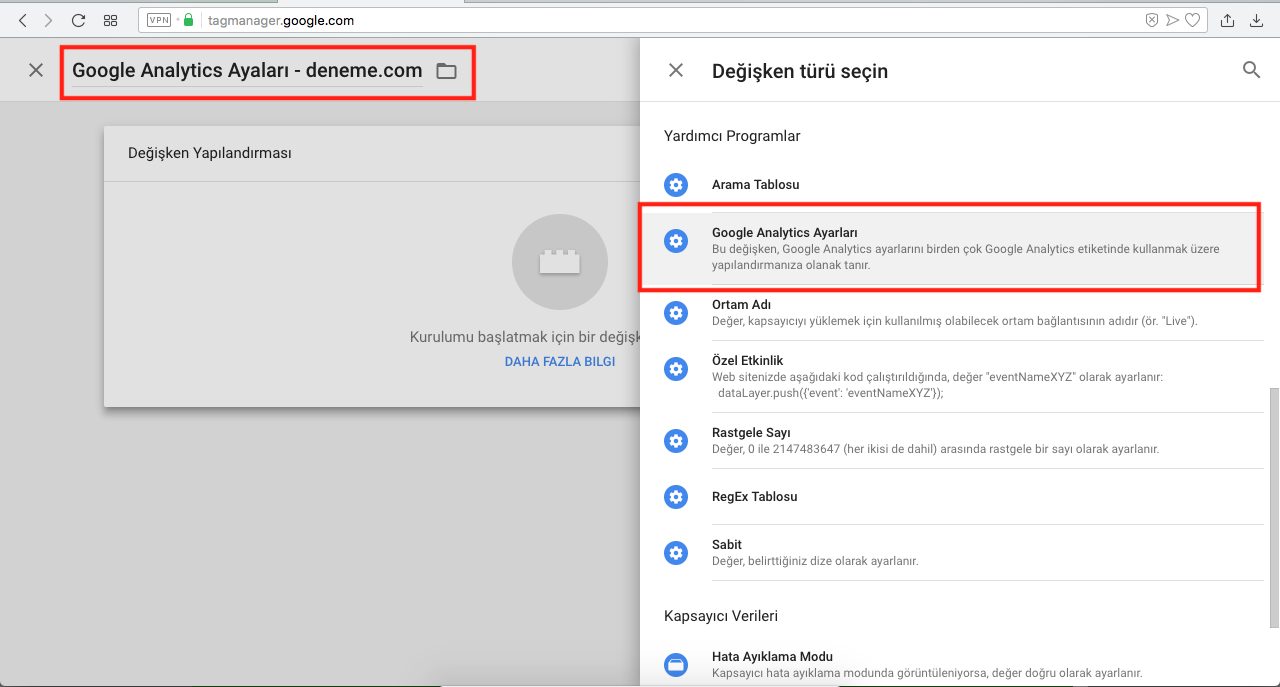Click the green padlock security icon
1280x687 pixels.
coord(188,20)
